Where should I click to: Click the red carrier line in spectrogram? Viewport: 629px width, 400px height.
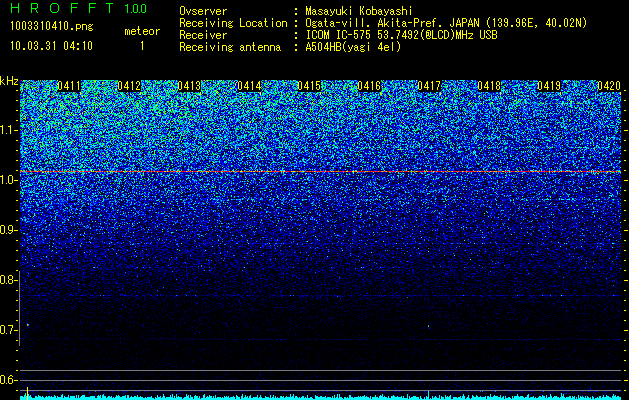coord(321,172)
